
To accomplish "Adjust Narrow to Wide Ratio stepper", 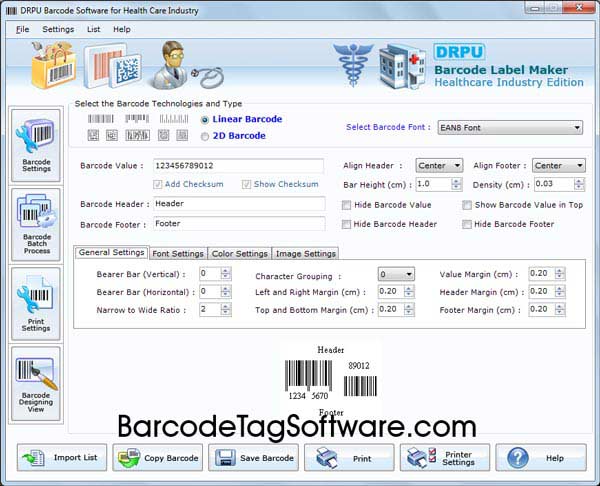I will [226, 310].
